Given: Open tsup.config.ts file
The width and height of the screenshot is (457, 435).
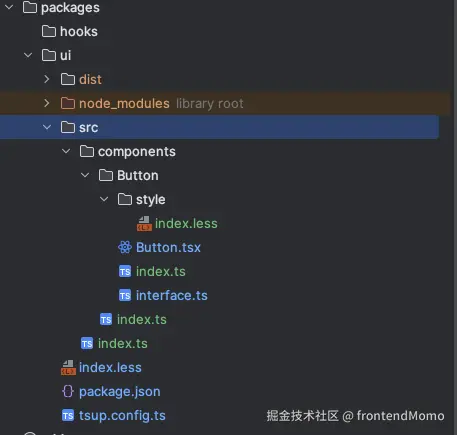Looking at the screenshot, I should pyautogui.click(x=122, y=416).
